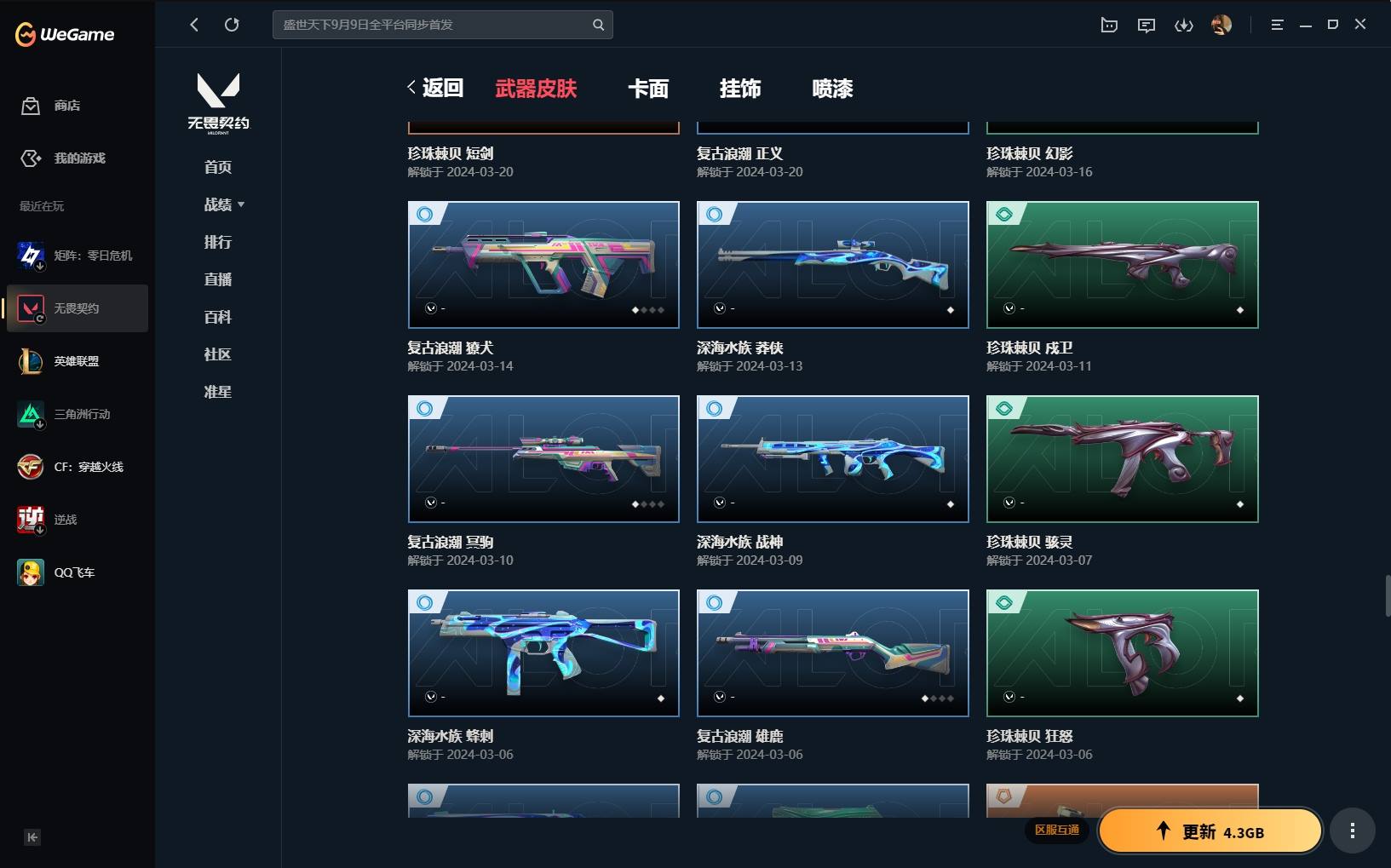Open the 准星 menu item
The width and height of the screenshot is (1391, 868).
click(218, 392)
